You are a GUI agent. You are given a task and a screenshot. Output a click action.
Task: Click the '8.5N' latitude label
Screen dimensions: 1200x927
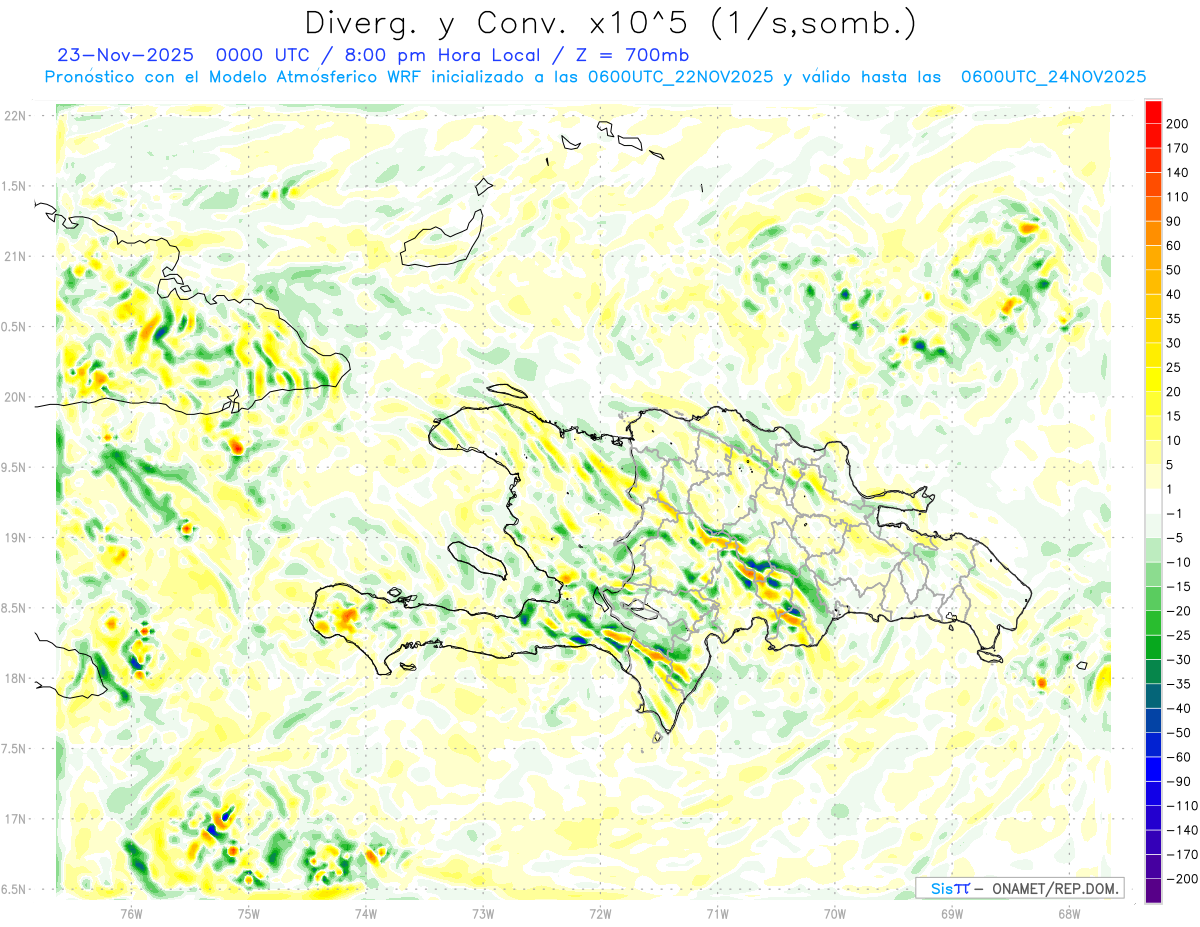(14, 608)
